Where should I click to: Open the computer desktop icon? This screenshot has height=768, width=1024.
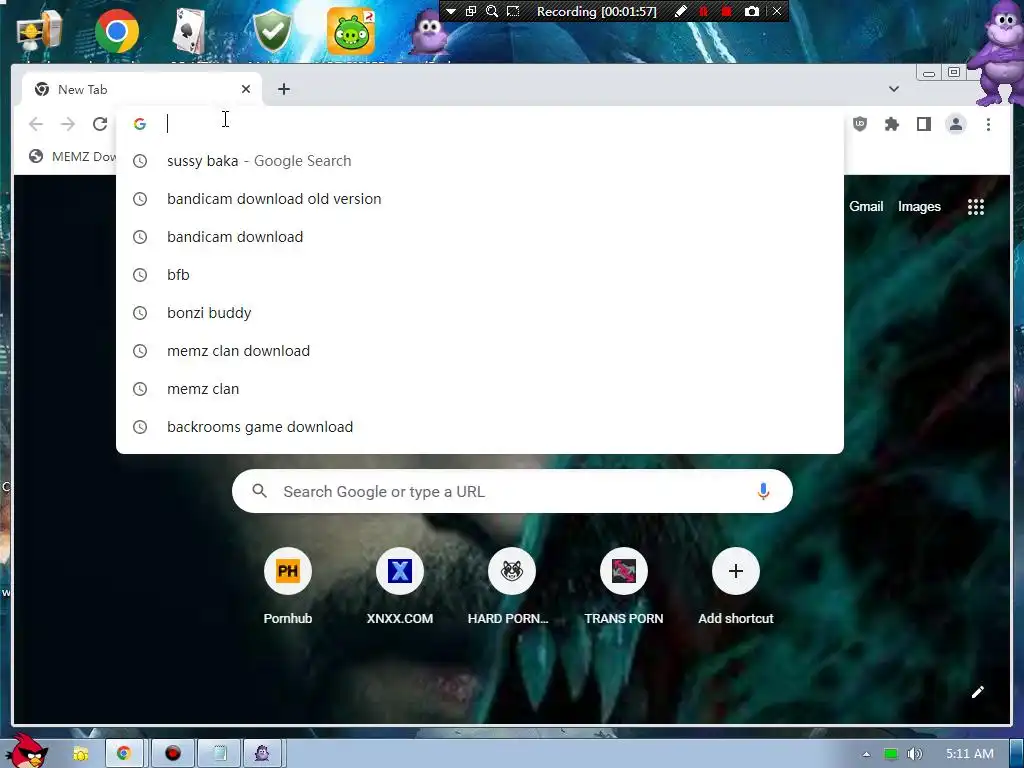tap(40, 31)
